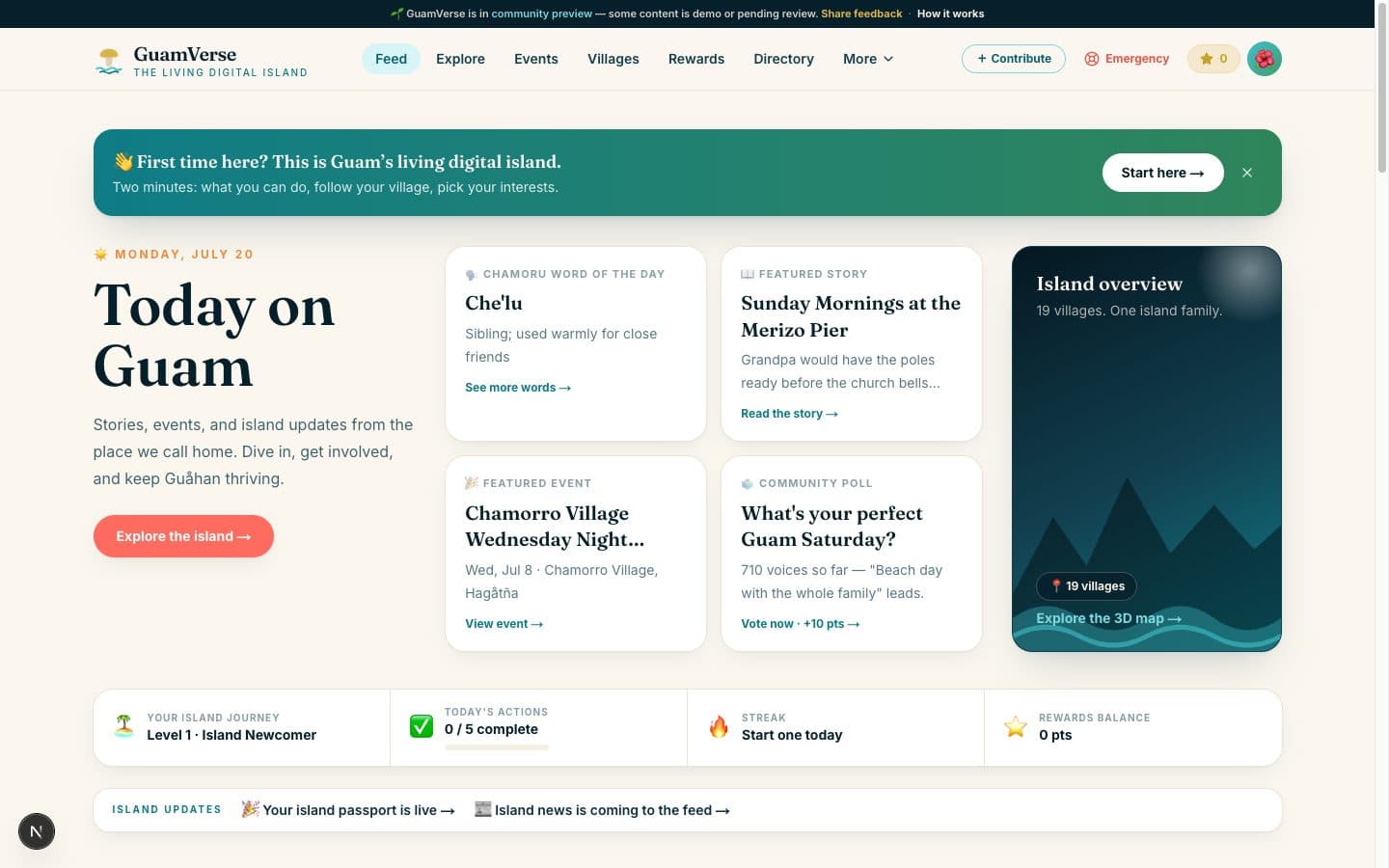Open the community preview link
Screen dimensions: 1389x868
541,14
